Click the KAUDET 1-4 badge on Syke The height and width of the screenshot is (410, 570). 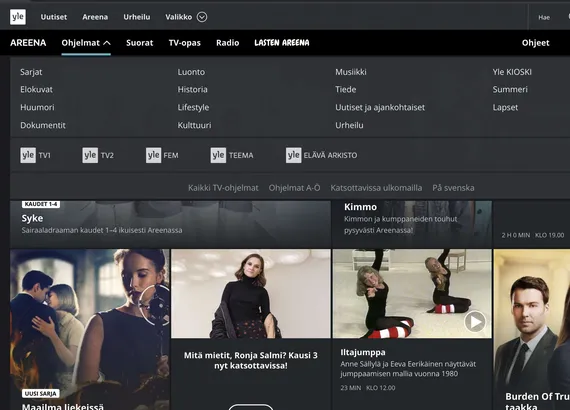point(41,204)
